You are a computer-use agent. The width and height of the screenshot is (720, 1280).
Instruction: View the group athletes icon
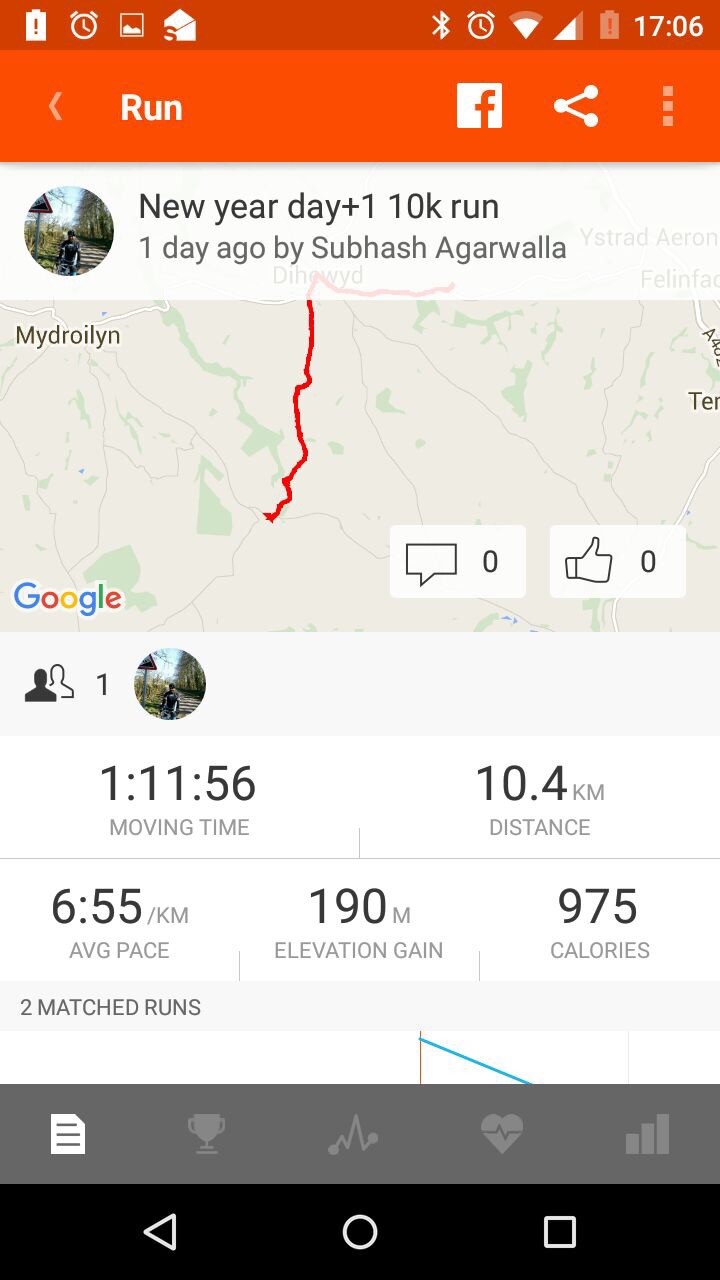49,684
